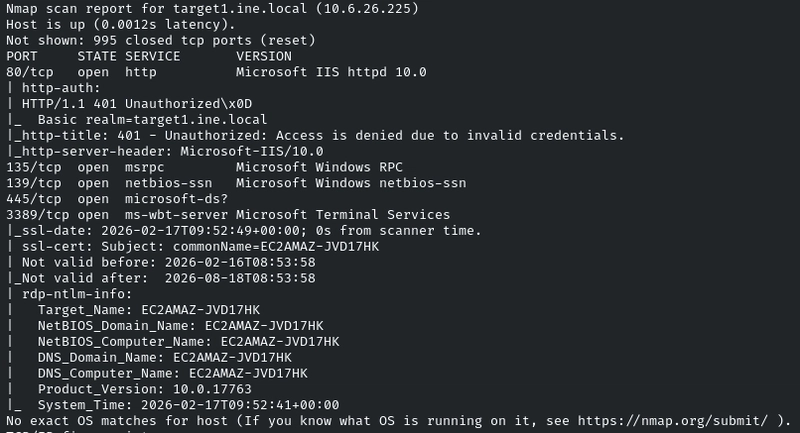Click the 445/tcp microsoft-ds? line

(100, 199)
